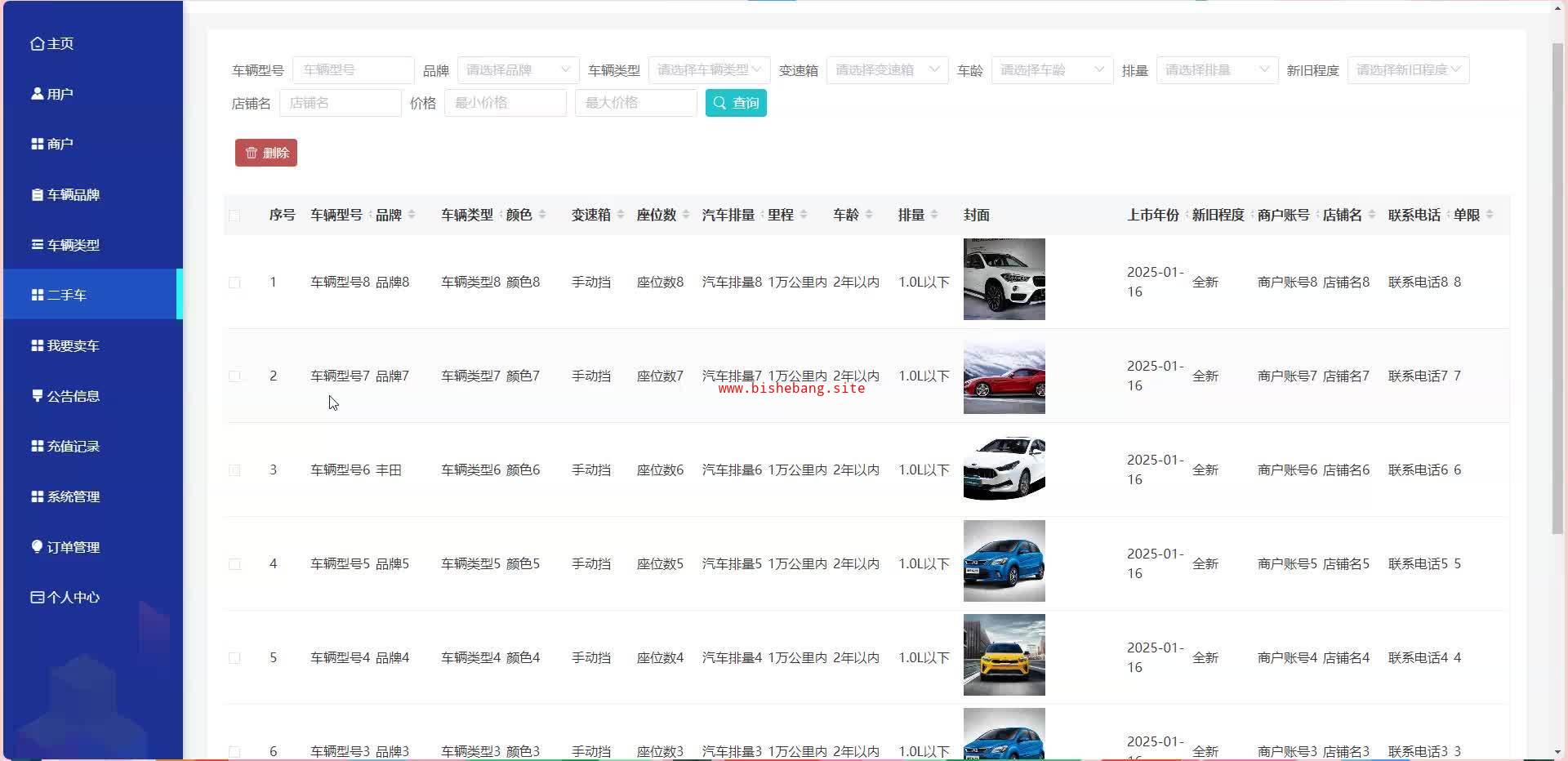Click the red 删除 delete button
The image size is (1568, 761).
tap(266, 153)
